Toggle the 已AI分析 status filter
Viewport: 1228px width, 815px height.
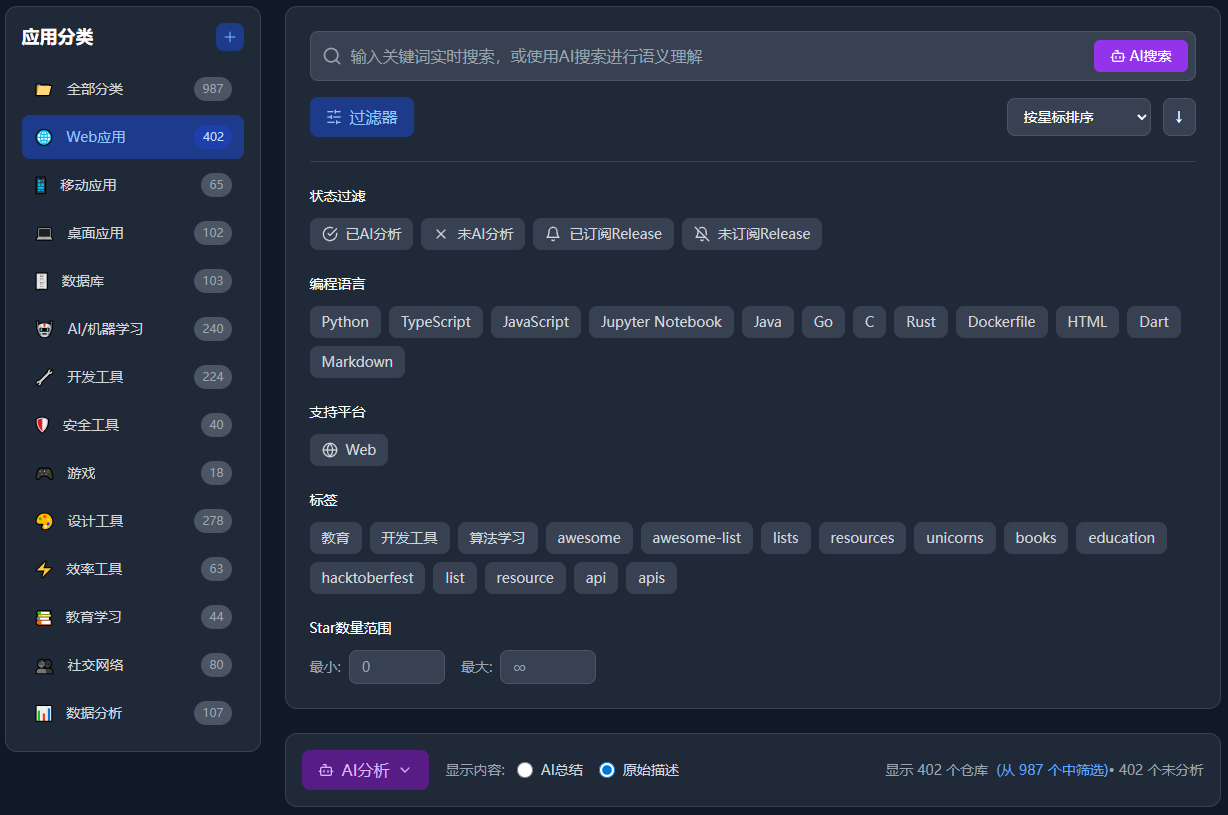pos(361,234)
